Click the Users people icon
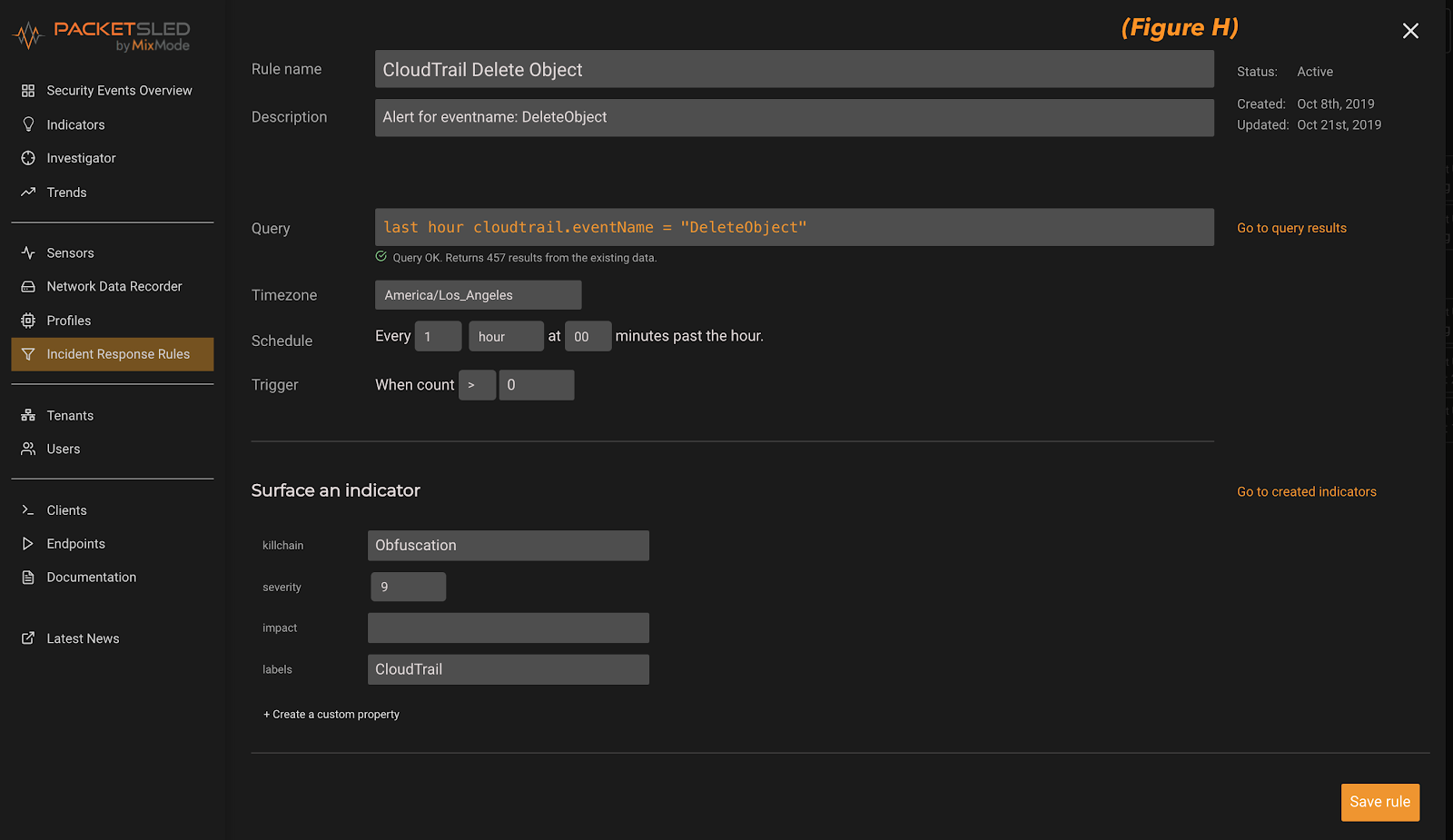The width and height of the screenshot is (1453, 840). [x=28, y=449]
